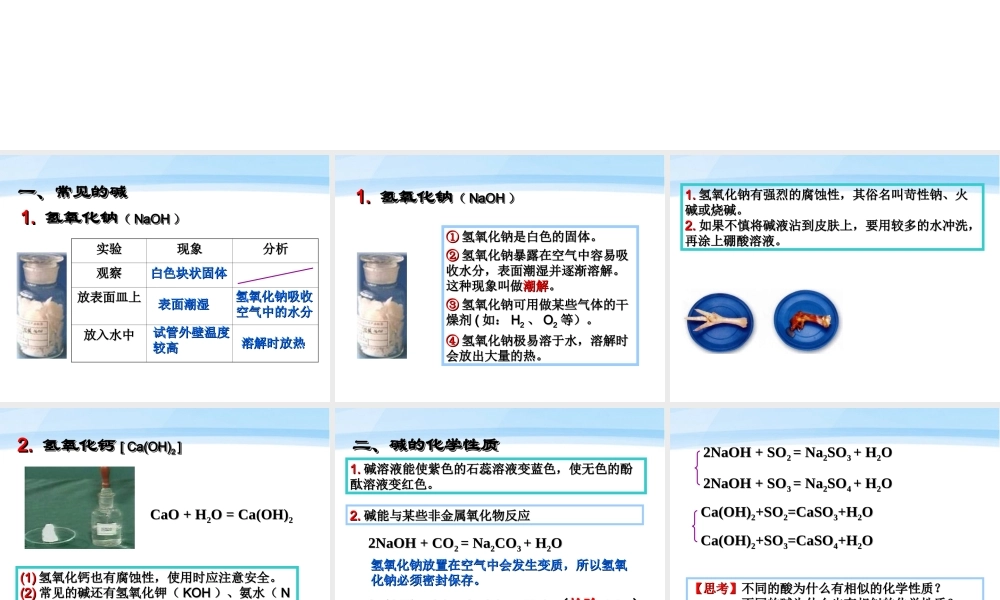Click the row label 放入水中
Screen dimensions: 1000x600
click(109, 335)
